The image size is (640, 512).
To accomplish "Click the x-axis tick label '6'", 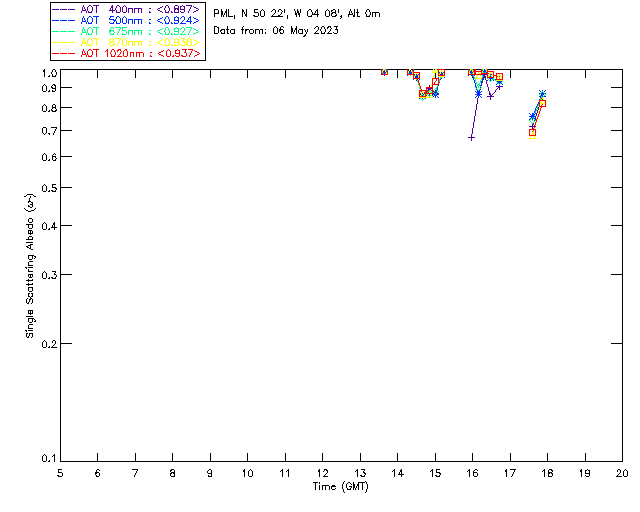I will 98,473.
